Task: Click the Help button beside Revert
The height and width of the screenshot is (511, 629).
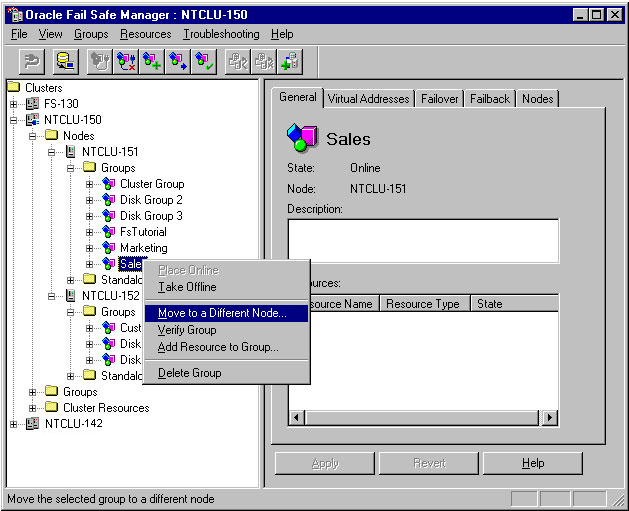Action: [533, 463]
